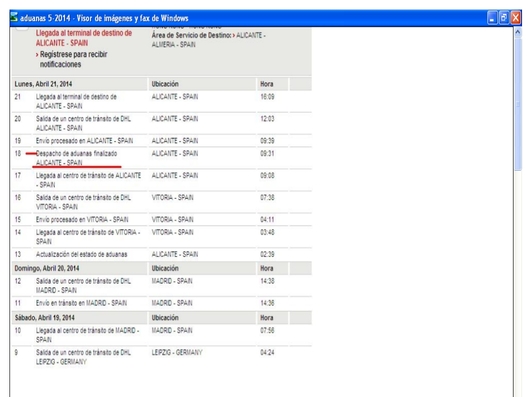Click the time value 09:39
The image size is (529, 397).
coord(267,141)
